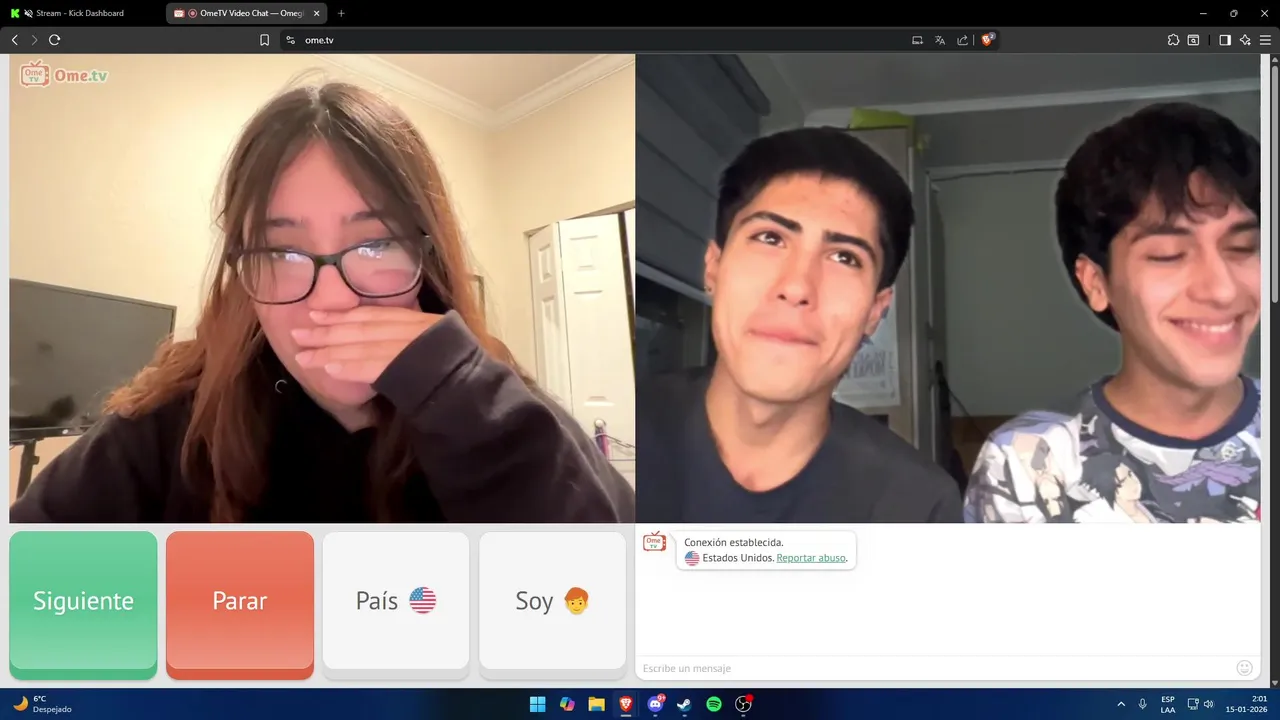The height and width of the screenshot is (720, 1280).
Task: Open the ESP LAA language switcher
Action: tap(1168, 704)
